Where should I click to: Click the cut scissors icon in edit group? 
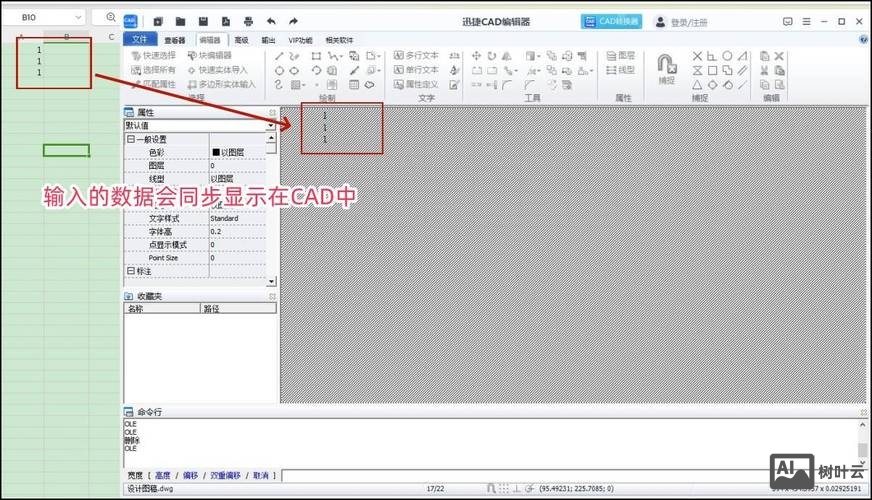pyautogui.click(x=764, y=71)
